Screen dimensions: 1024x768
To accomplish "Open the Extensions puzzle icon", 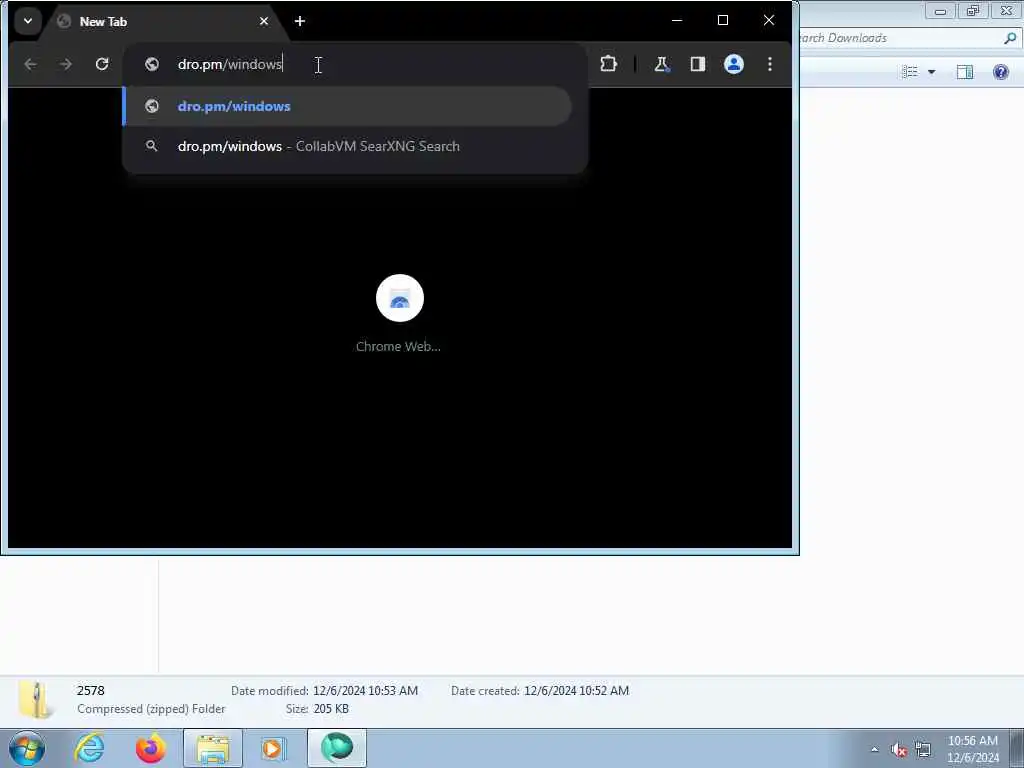I will coord(609,64).
